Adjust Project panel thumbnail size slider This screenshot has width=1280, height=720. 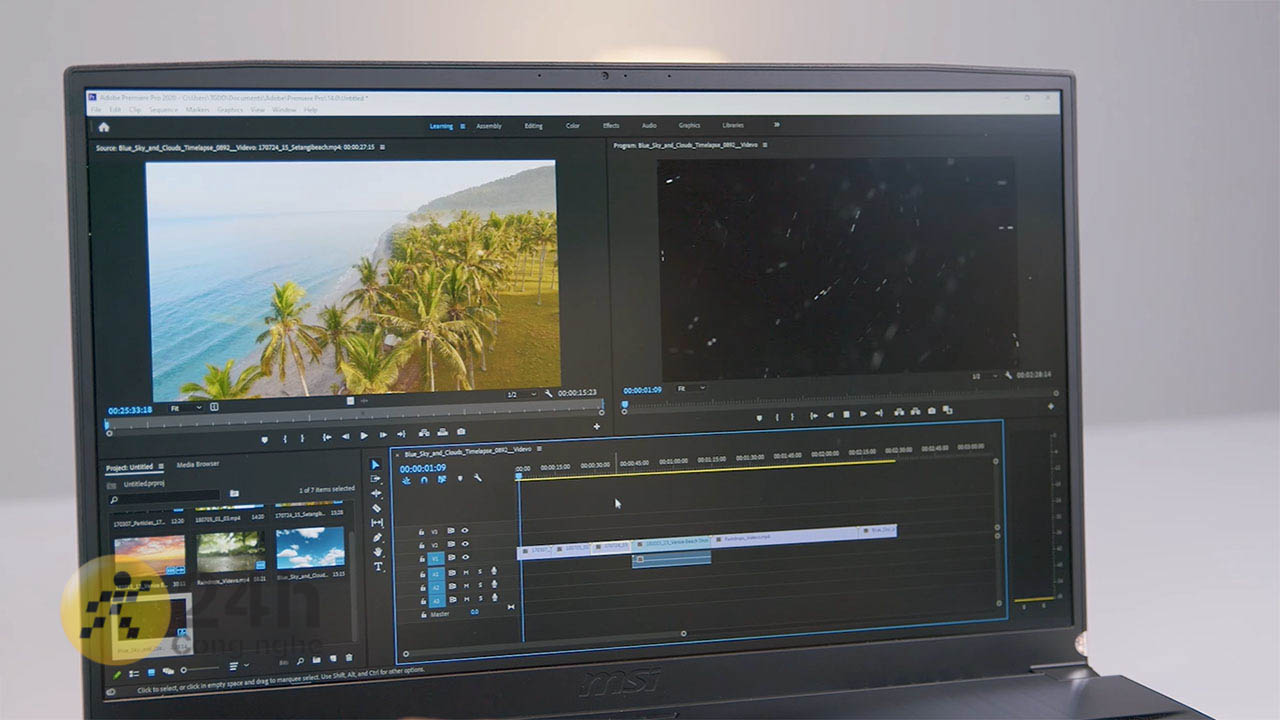[x=201, y=669]
